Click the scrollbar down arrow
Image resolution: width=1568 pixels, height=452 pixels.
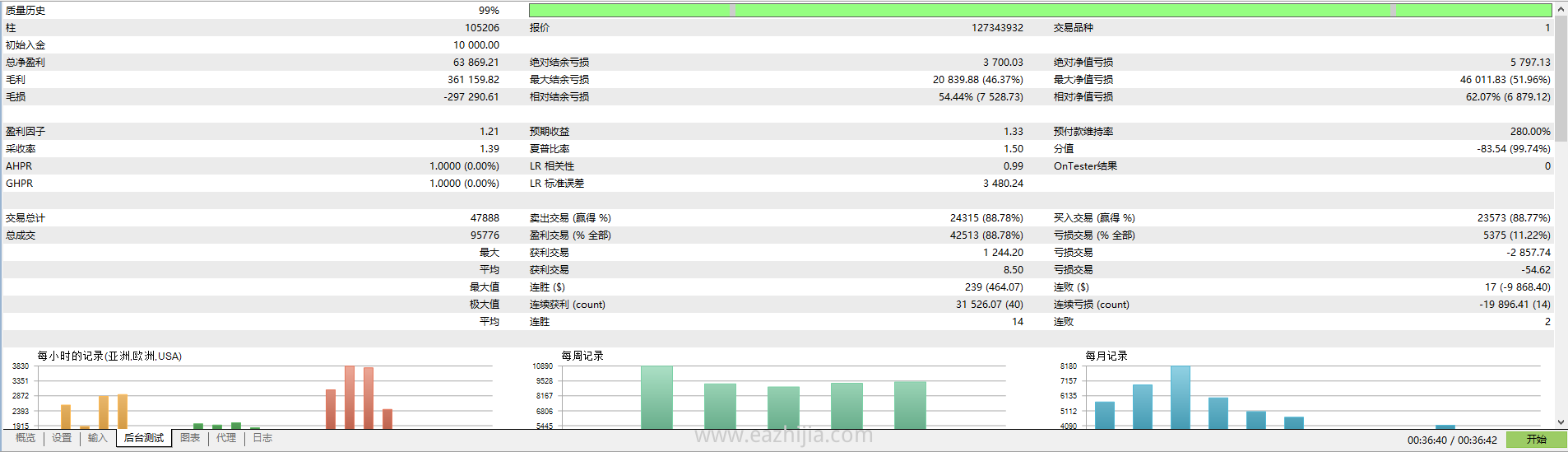click(1561, 422)
